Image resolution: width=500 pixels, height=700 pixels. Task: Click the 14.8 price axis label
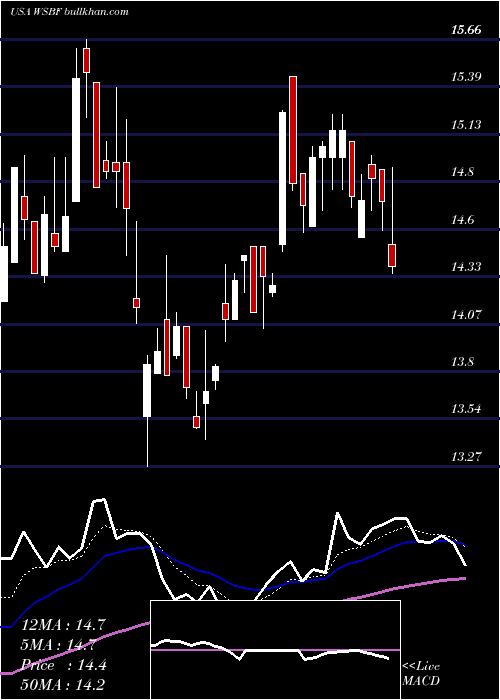click(x=462, y=172)
